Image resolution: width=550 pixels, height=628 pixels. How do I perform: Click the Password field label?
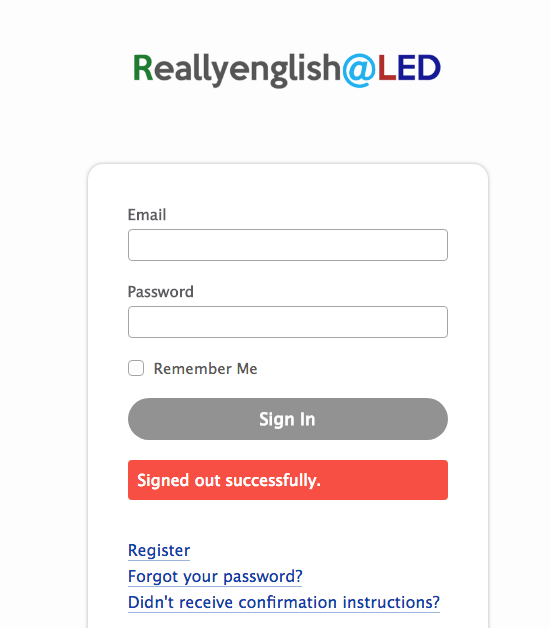click(160, 292)
